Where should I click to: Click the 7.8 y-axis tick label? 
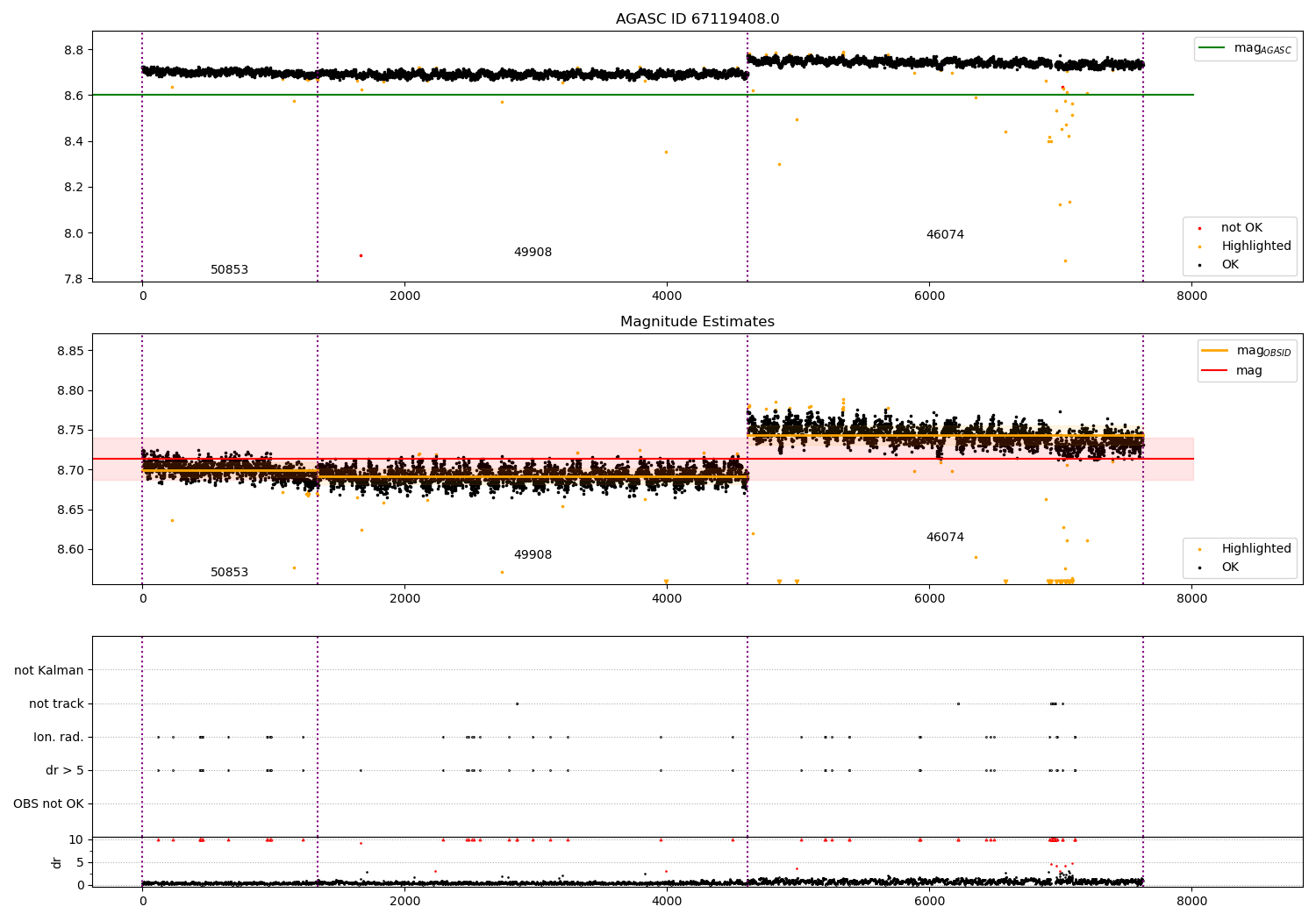pos(74,279)
